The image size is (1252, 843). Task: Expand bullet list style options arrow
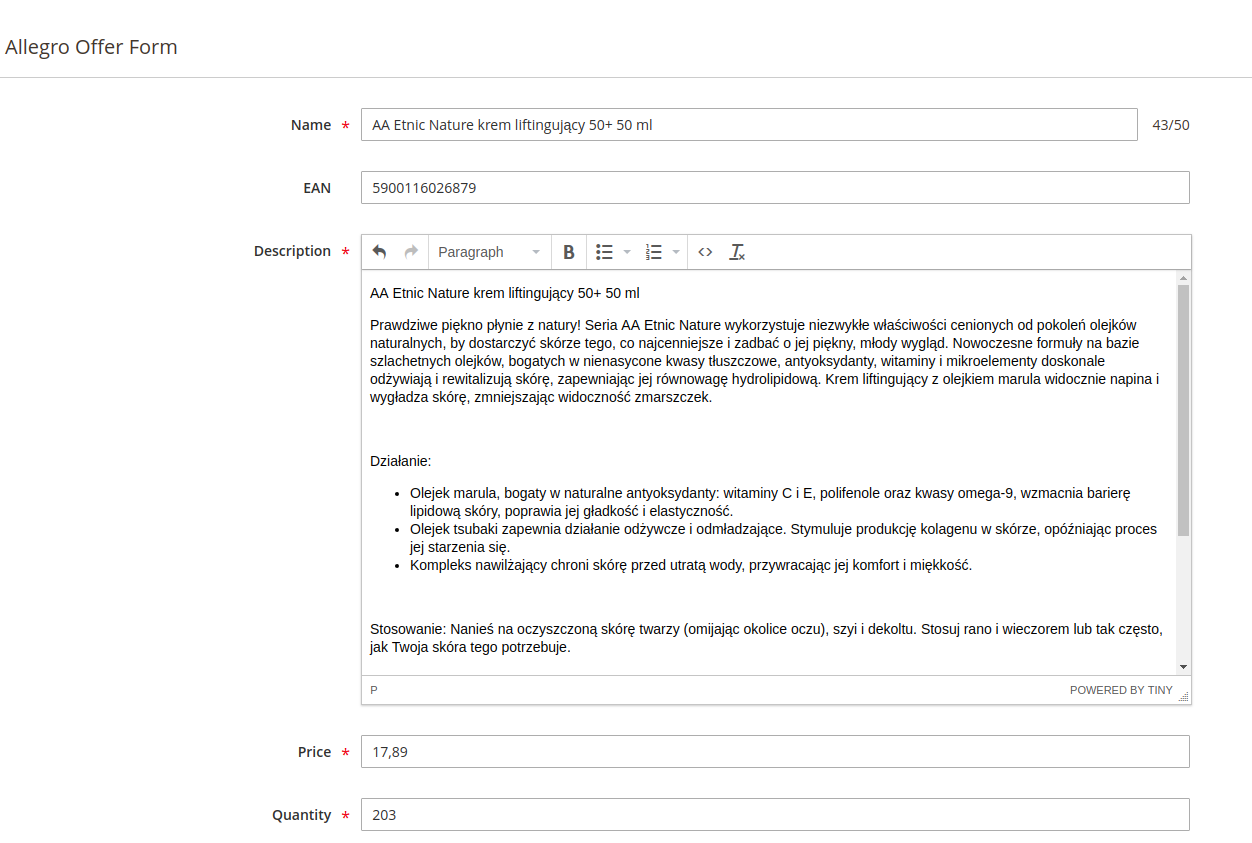point(627,252)
